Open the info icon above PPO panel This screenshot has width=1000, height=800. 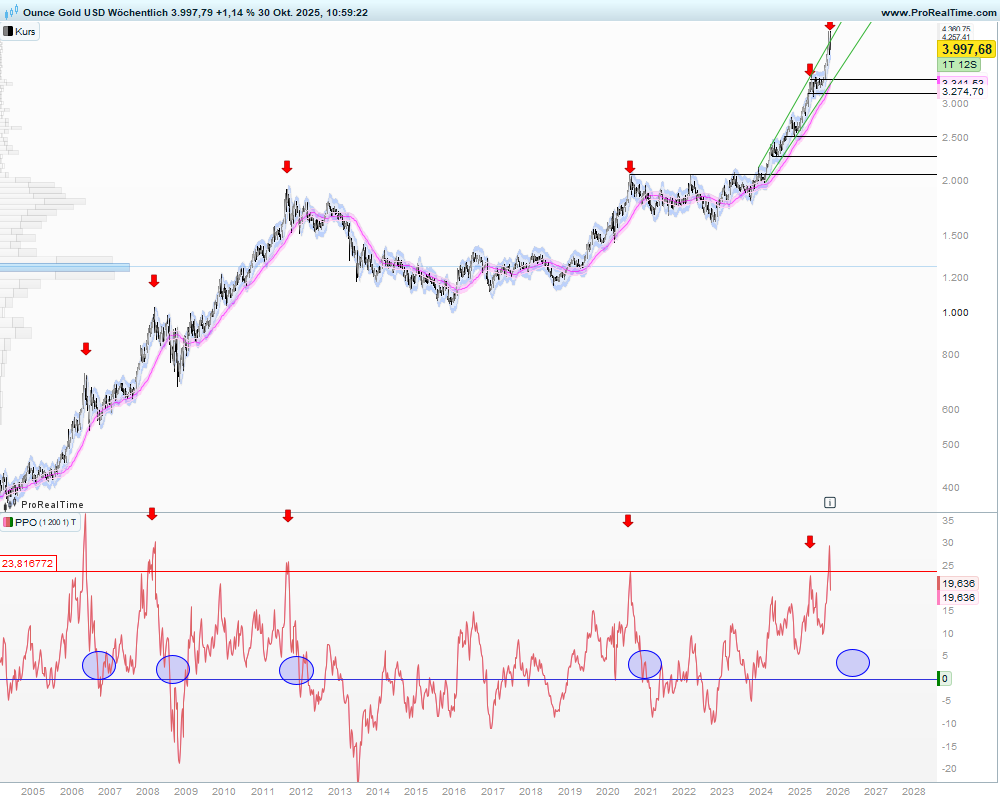pyautogui.click(x=830, y=502)
